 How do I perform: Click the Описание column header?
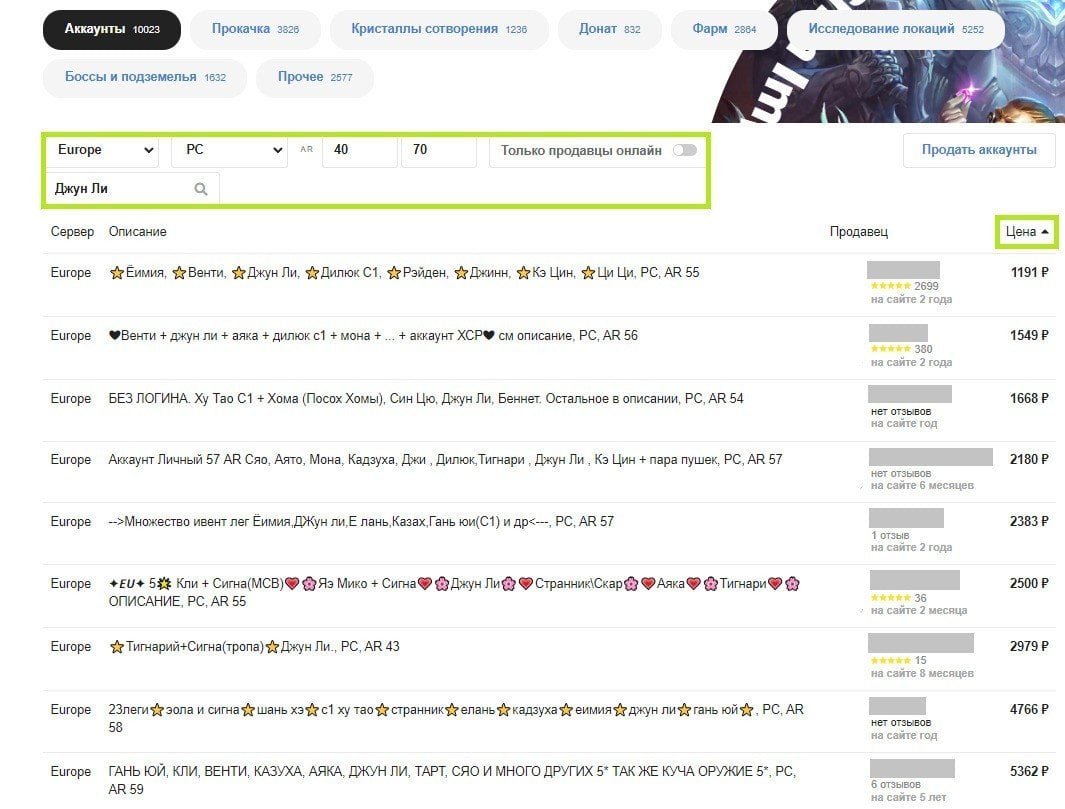tap(137, 232)
